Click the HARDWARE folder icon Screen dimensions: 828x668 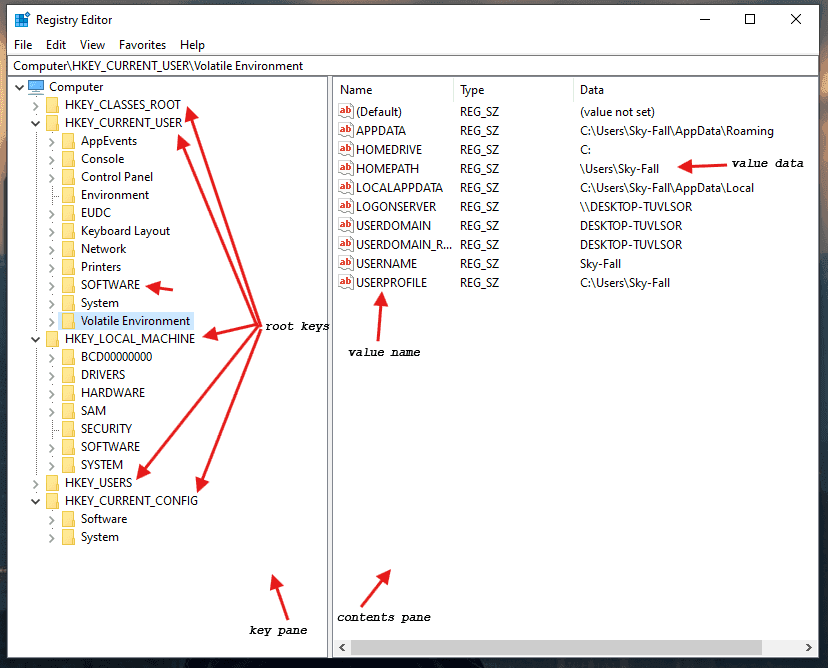pyautogui.click(x=68, y=393)
